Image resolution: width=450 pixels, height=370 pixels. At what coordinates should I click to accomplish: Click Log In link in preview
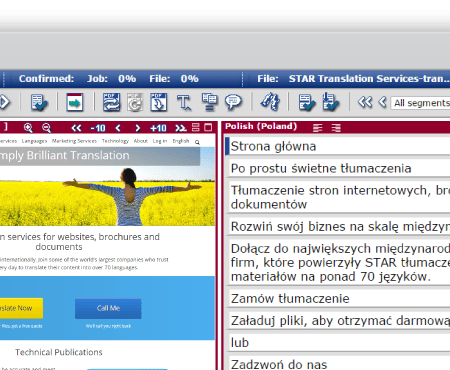[160, 141]
